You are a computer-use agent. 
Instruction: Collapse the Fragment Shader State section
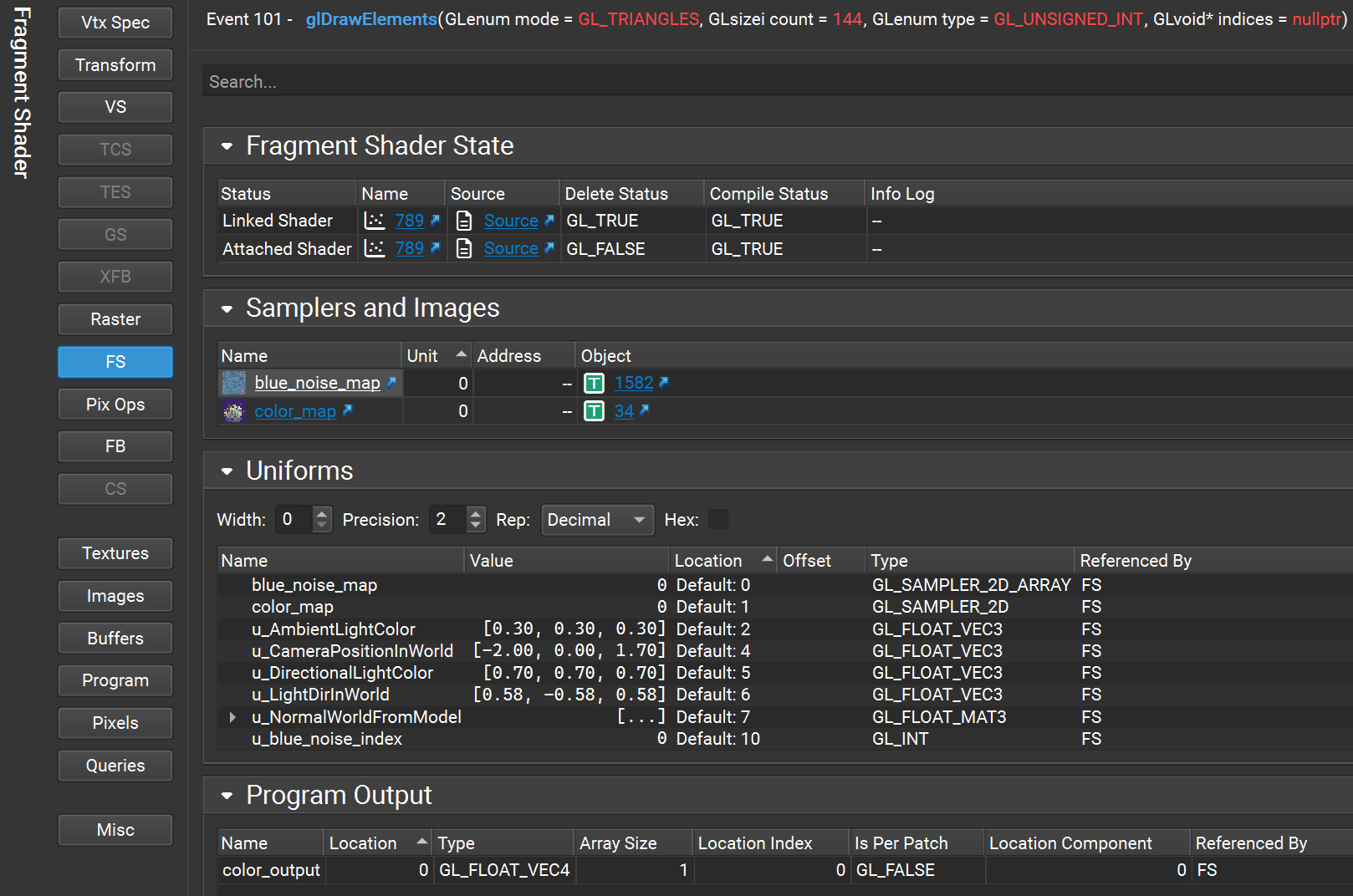[227, 146]
